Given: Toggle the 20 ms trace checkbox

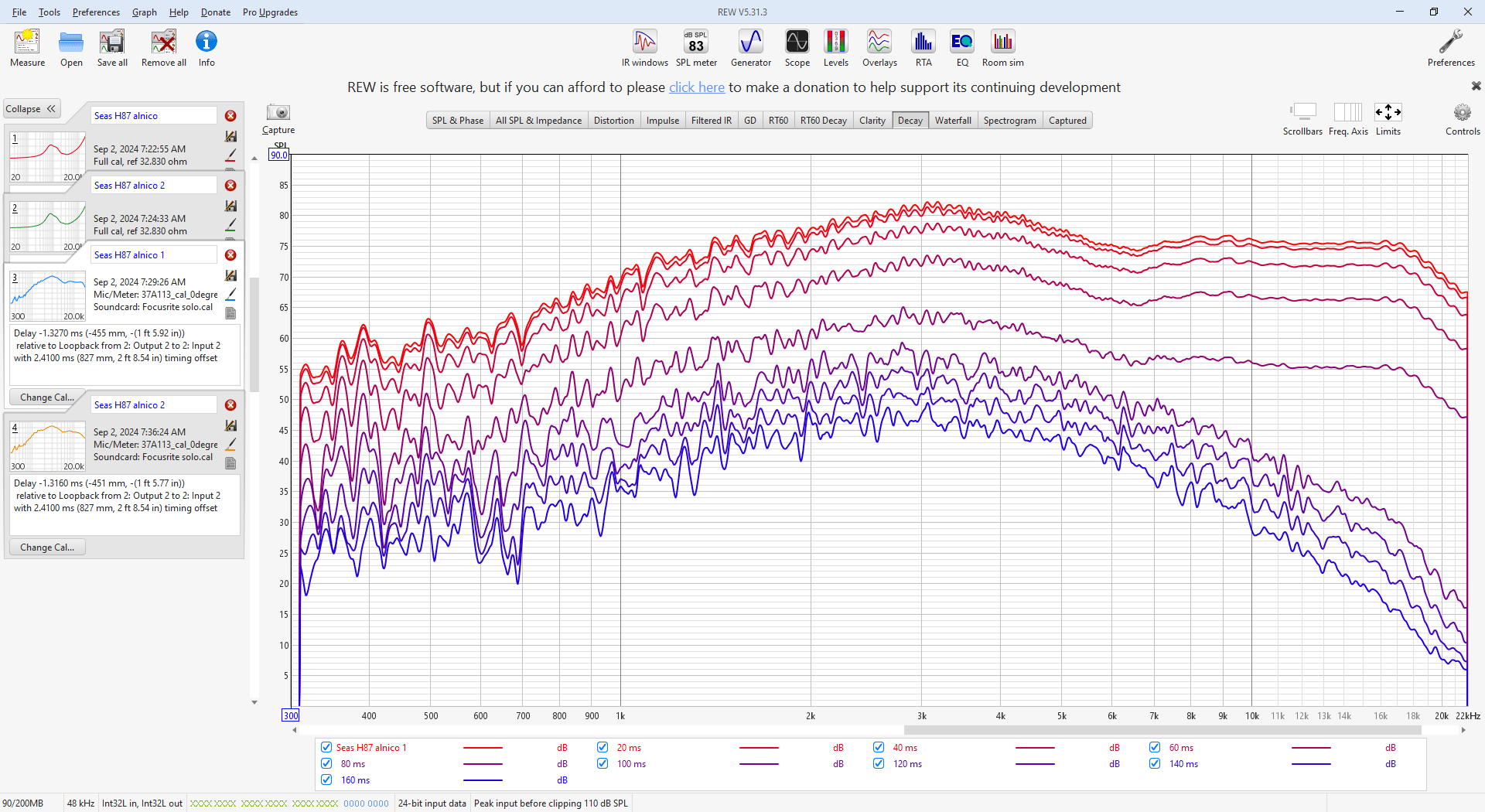Looking at the screenshot, I should point(603,747).
